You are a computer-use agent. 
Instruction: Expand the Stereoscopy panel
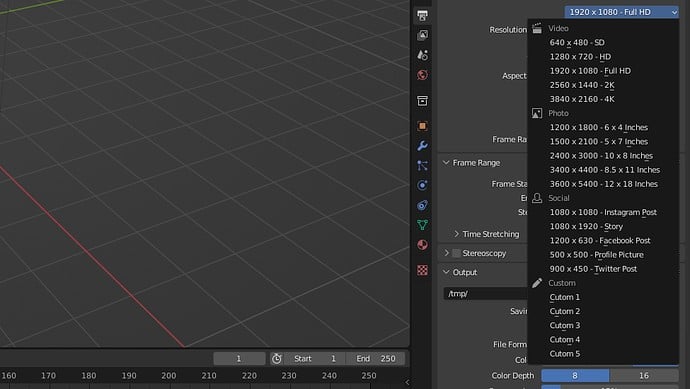click(446, 253)
